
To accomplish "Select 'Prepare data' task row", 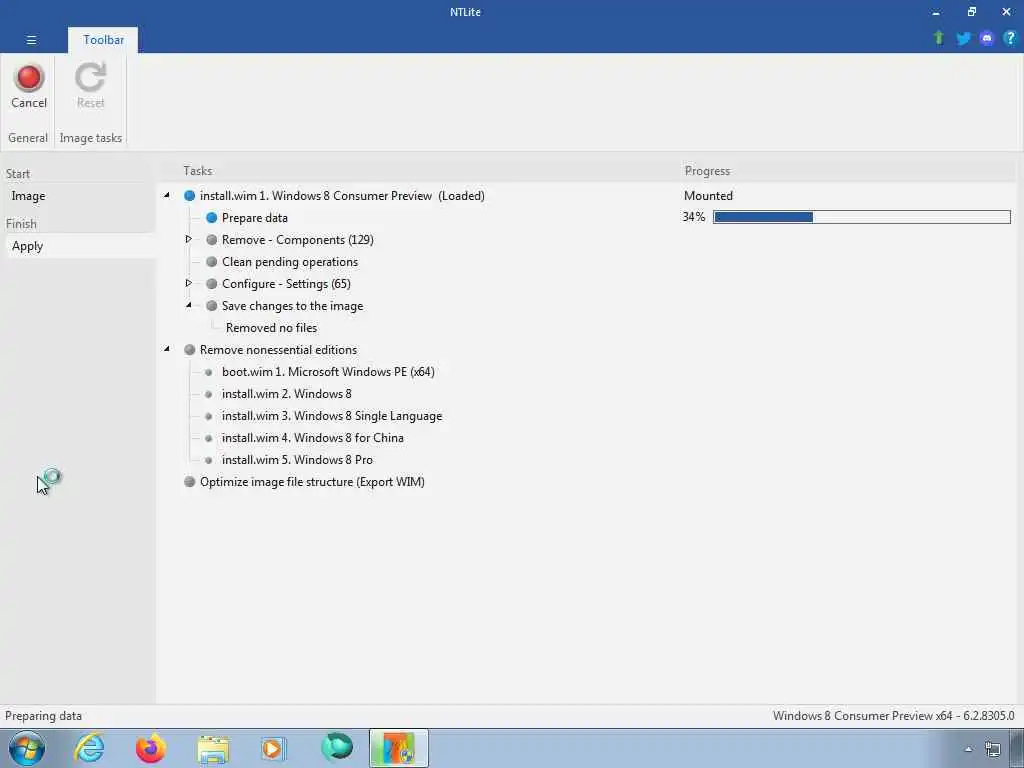I will click(x=255, y=218).
